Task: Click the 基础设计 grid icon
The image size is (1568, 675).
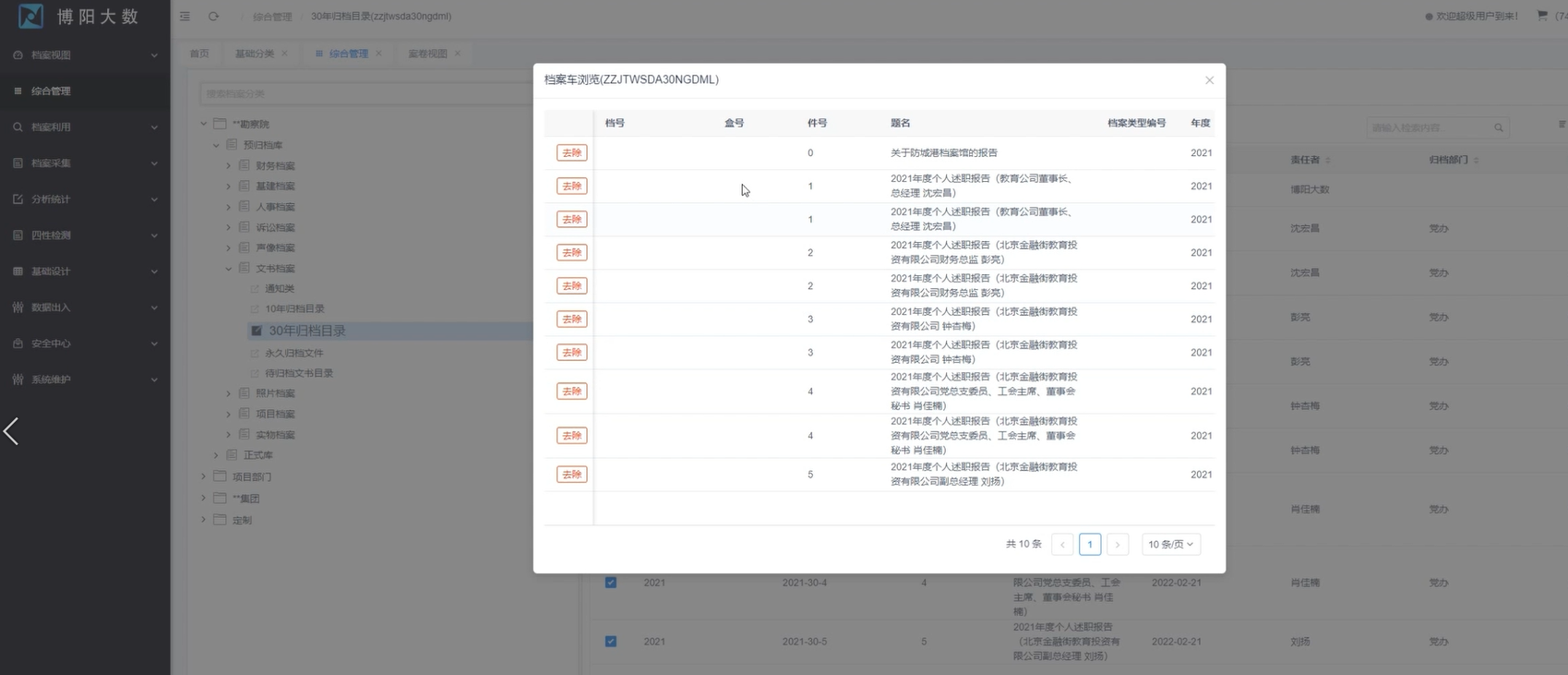Action: pos(18,271)
